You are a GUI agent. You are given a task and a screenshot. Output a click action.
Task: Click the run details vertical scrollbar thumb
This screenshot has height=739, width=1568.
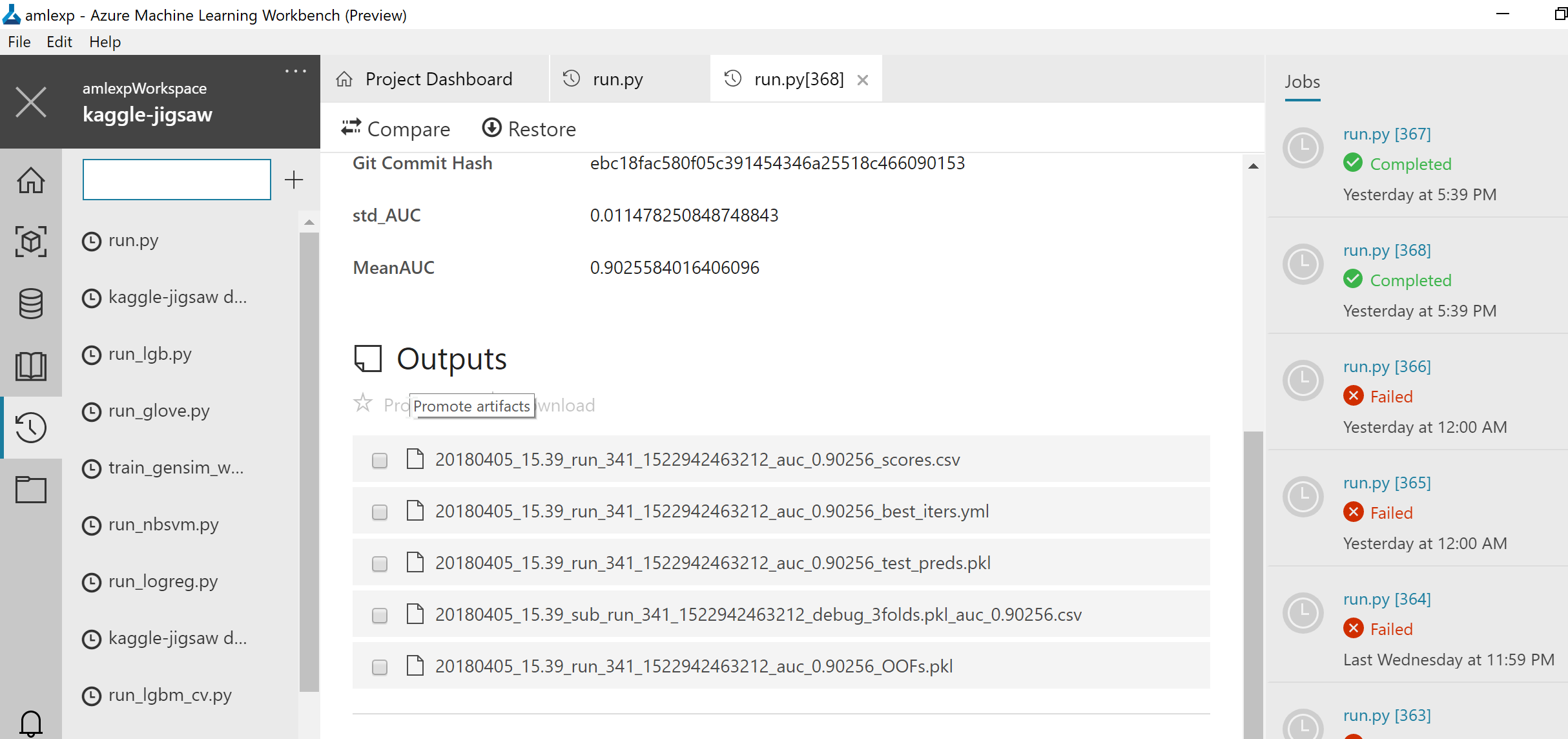[x=1253, y=585]
